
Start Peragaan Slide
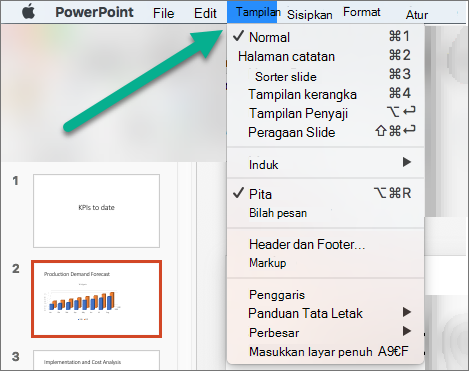(x=325, y=132)
